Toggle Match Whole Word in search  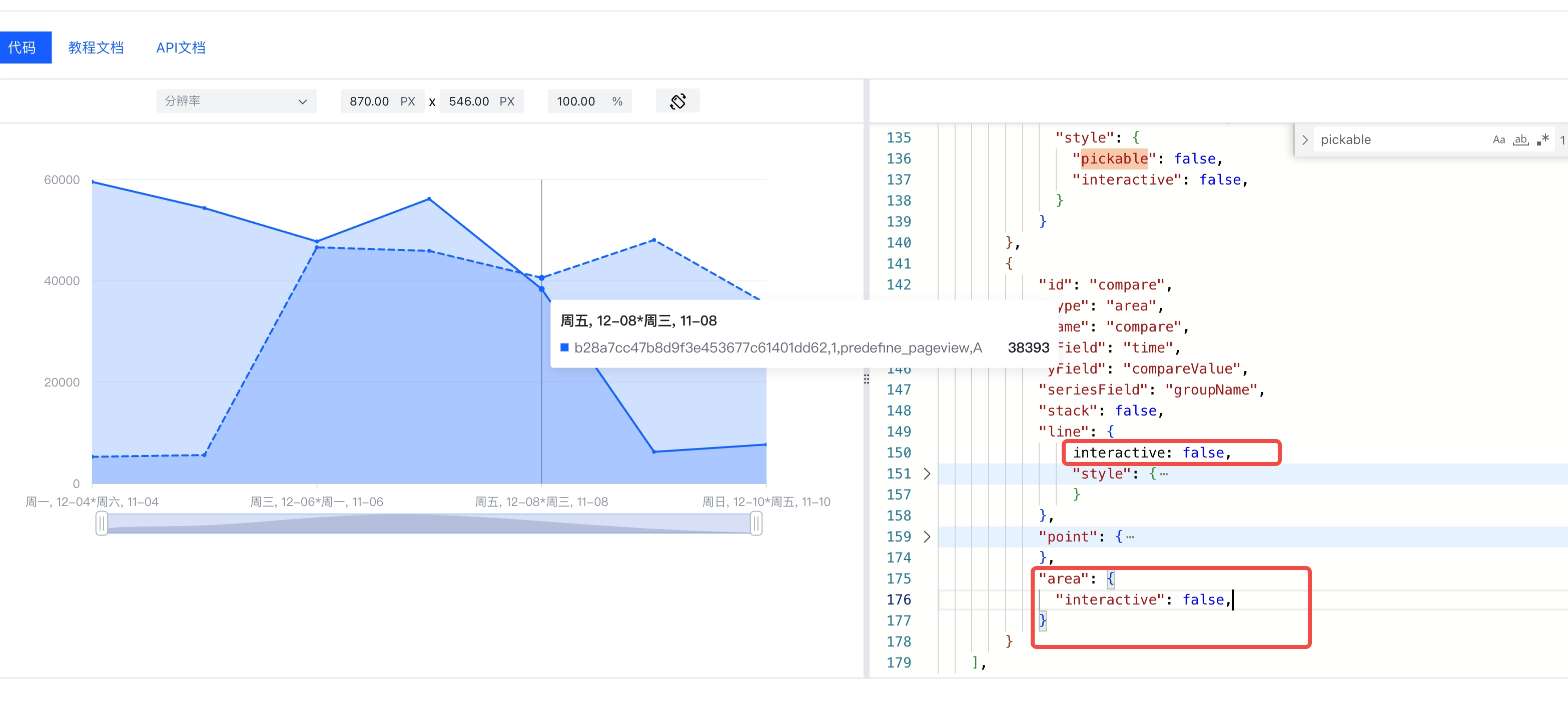click(x=1520, y=140)
